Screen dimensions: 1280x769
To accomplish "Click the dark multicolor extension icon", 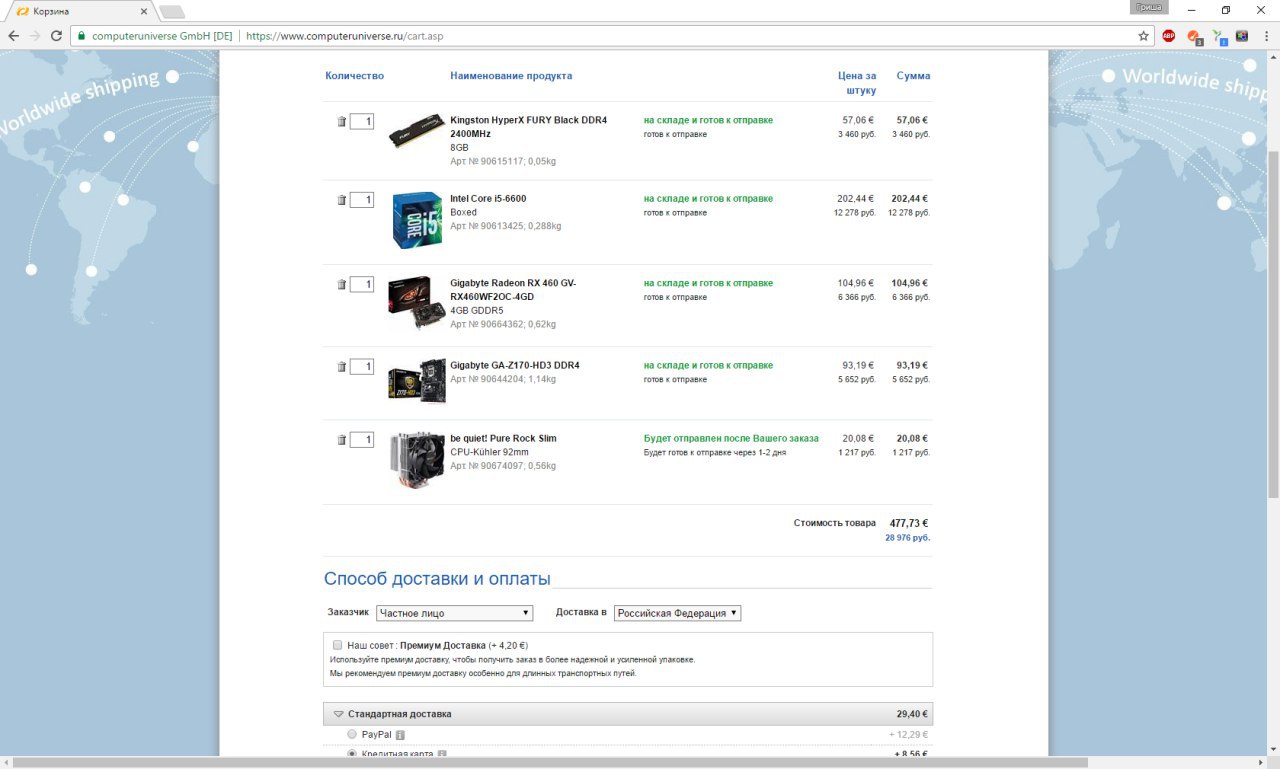I will tap(1242, 36).
